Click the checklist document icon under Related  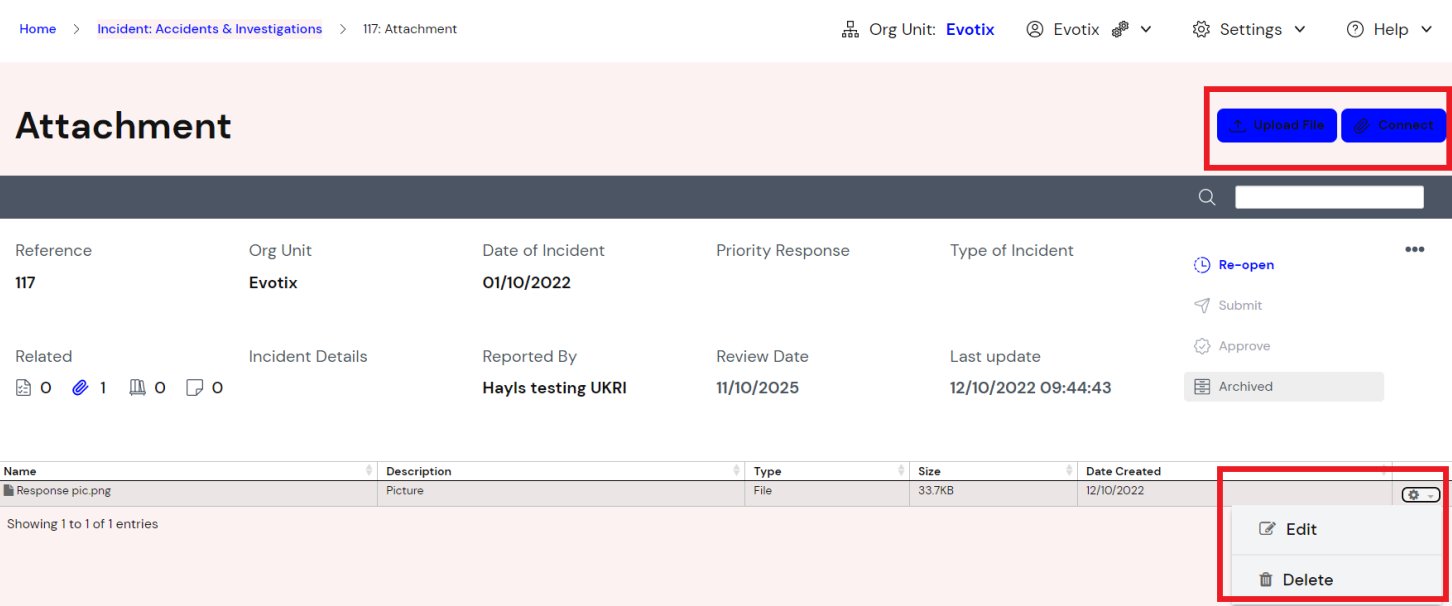point(24,388)
